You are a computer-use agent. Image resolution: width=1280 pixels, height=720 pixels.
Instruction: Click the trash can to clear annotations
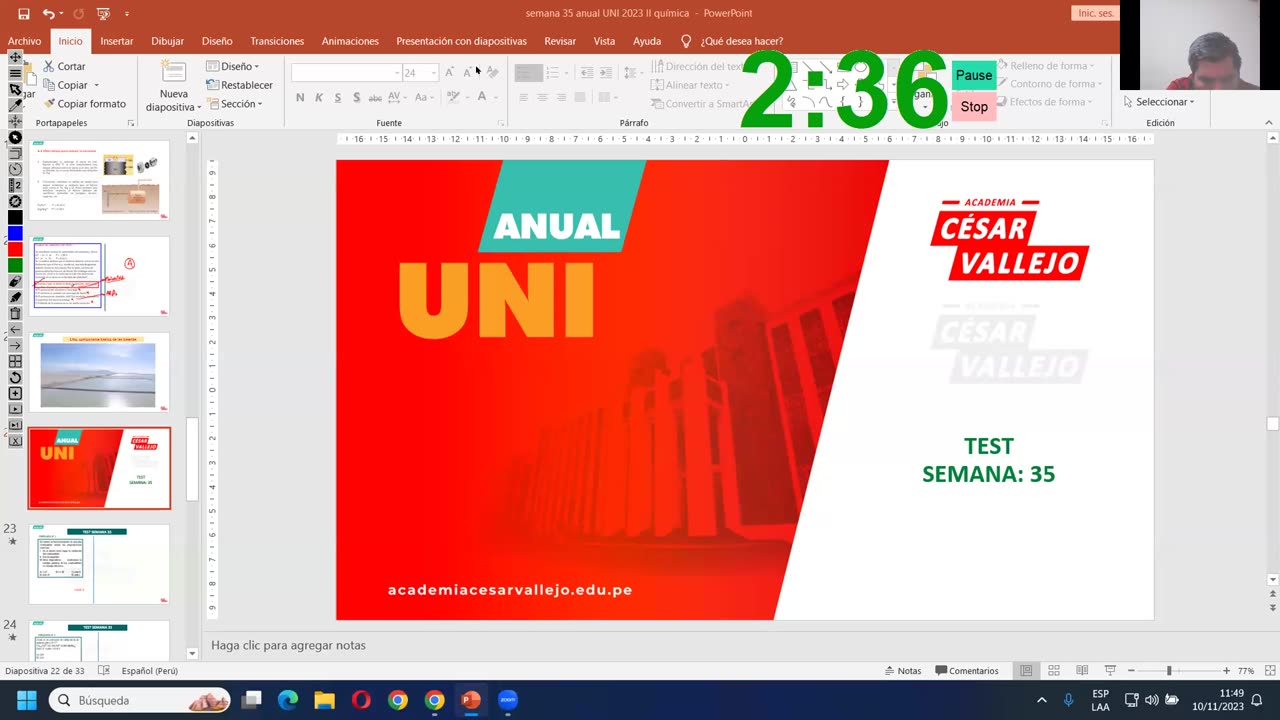click(15, 314)
